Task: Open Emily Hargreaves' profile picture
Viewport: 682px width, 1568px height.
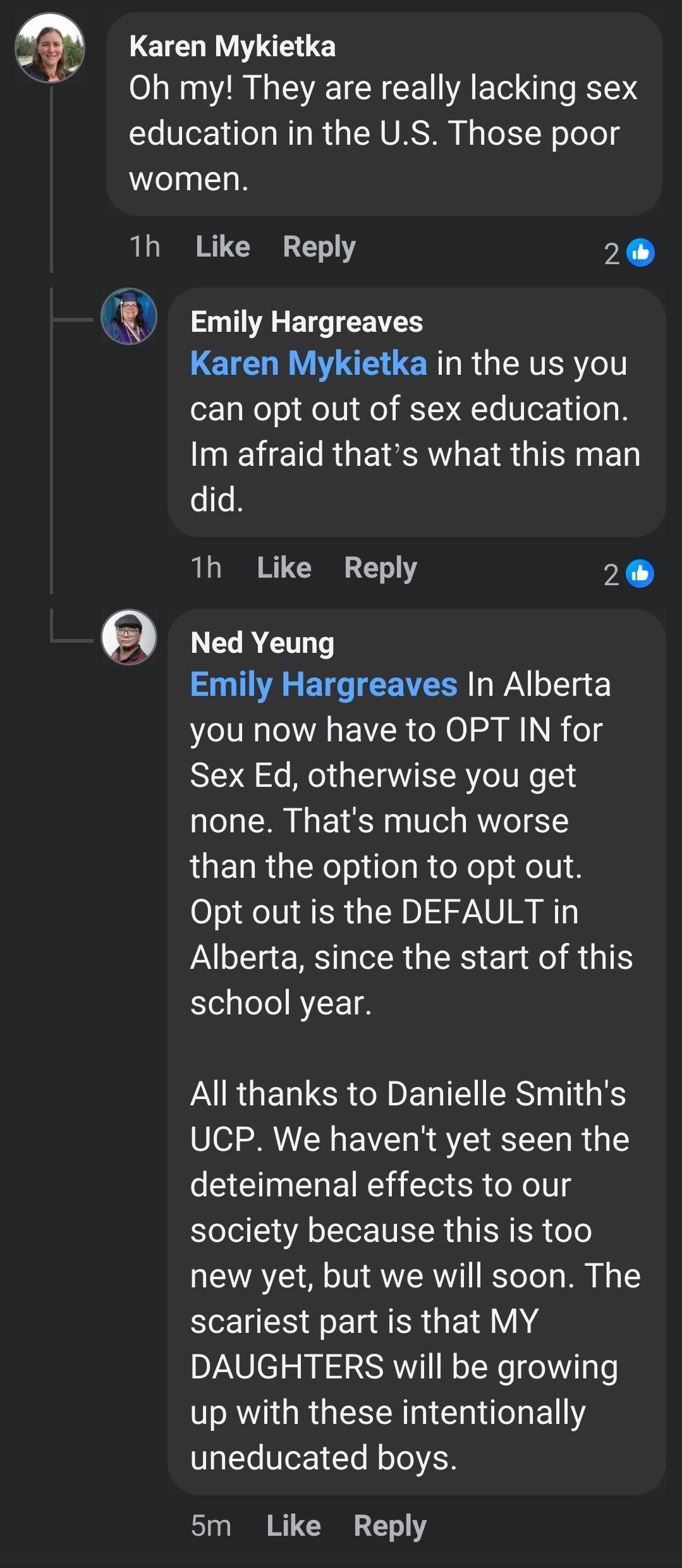Action: tap(129, 316)
